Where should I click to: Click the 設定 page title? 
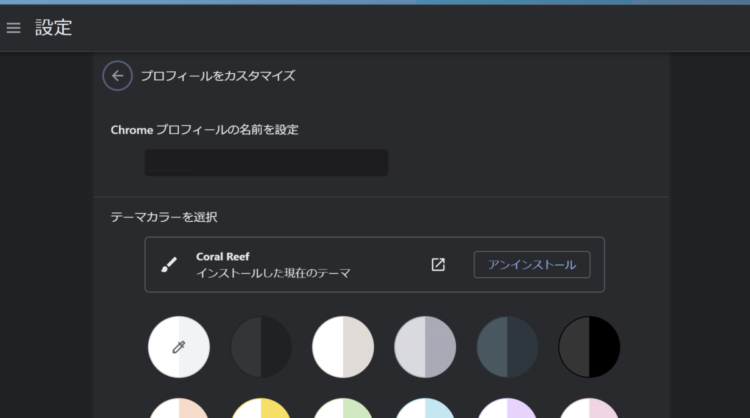coord(54,28)
